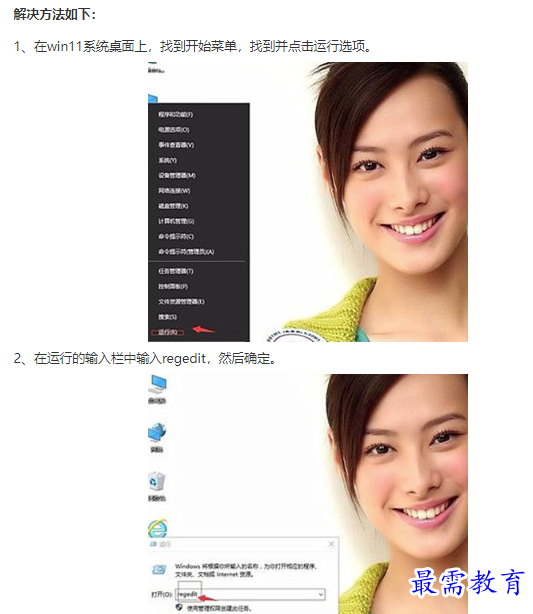Launch 命令提示符(C) from the menu
Viewport: 533px width, 614px height.
click(176, 237)
